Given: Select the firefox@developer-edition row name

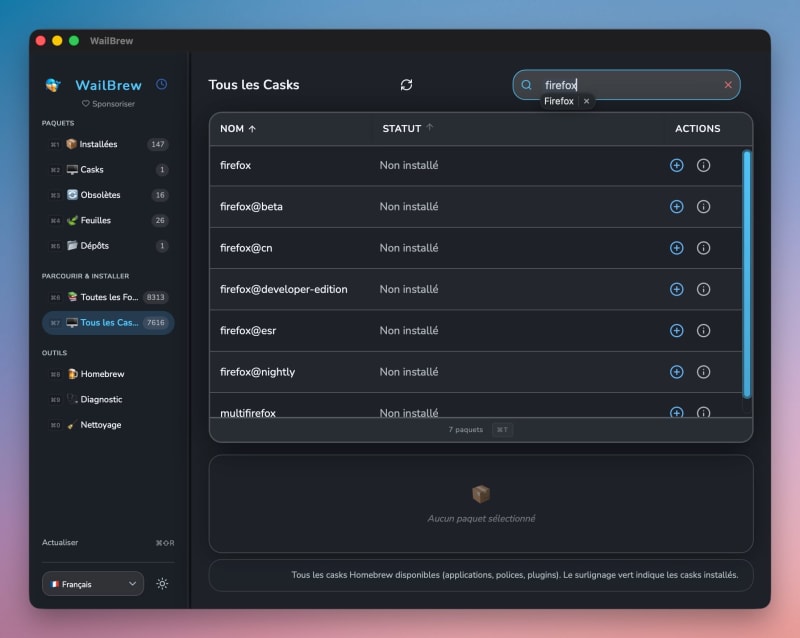Looking at the screenshot, I should [x=284, y=289].
